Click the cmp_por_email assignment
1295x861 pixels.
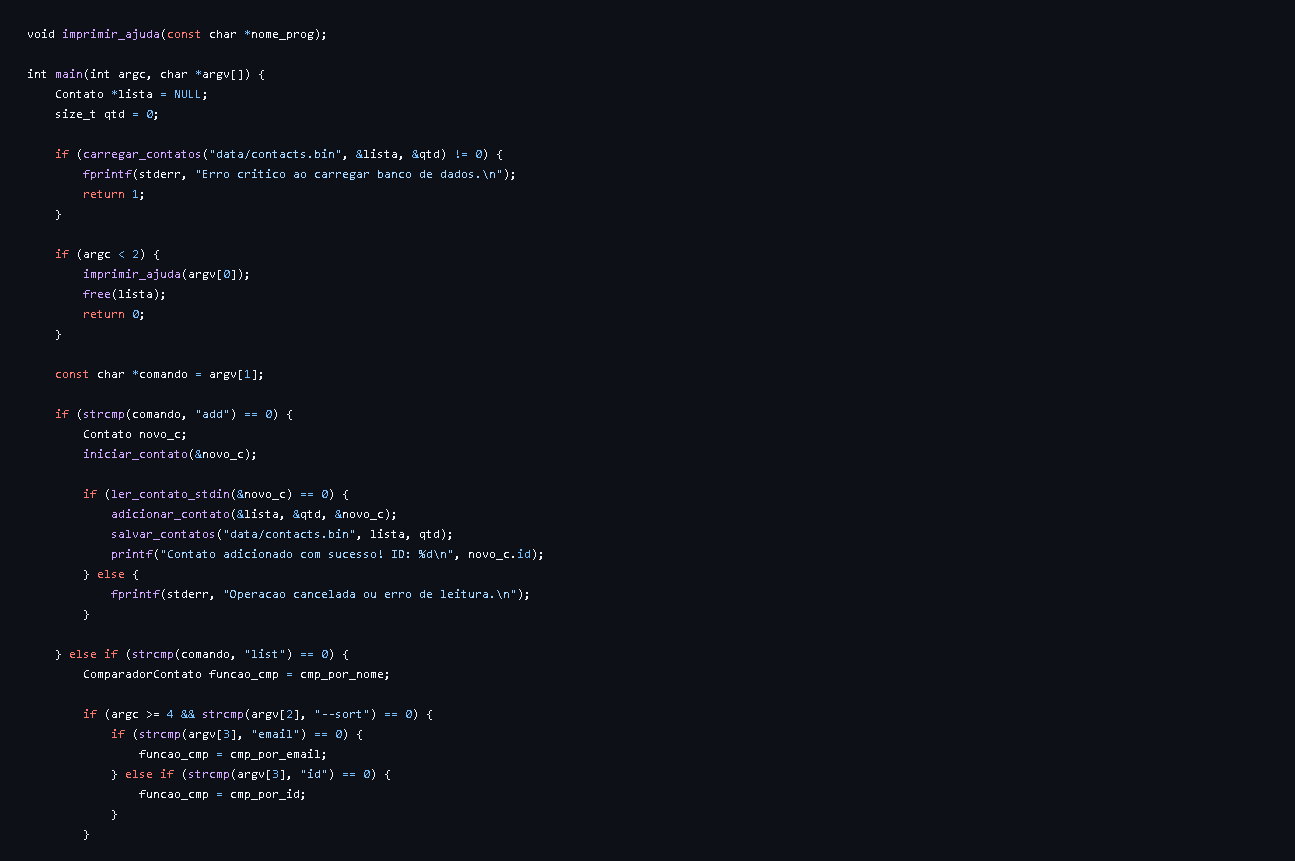coord(233,754)
